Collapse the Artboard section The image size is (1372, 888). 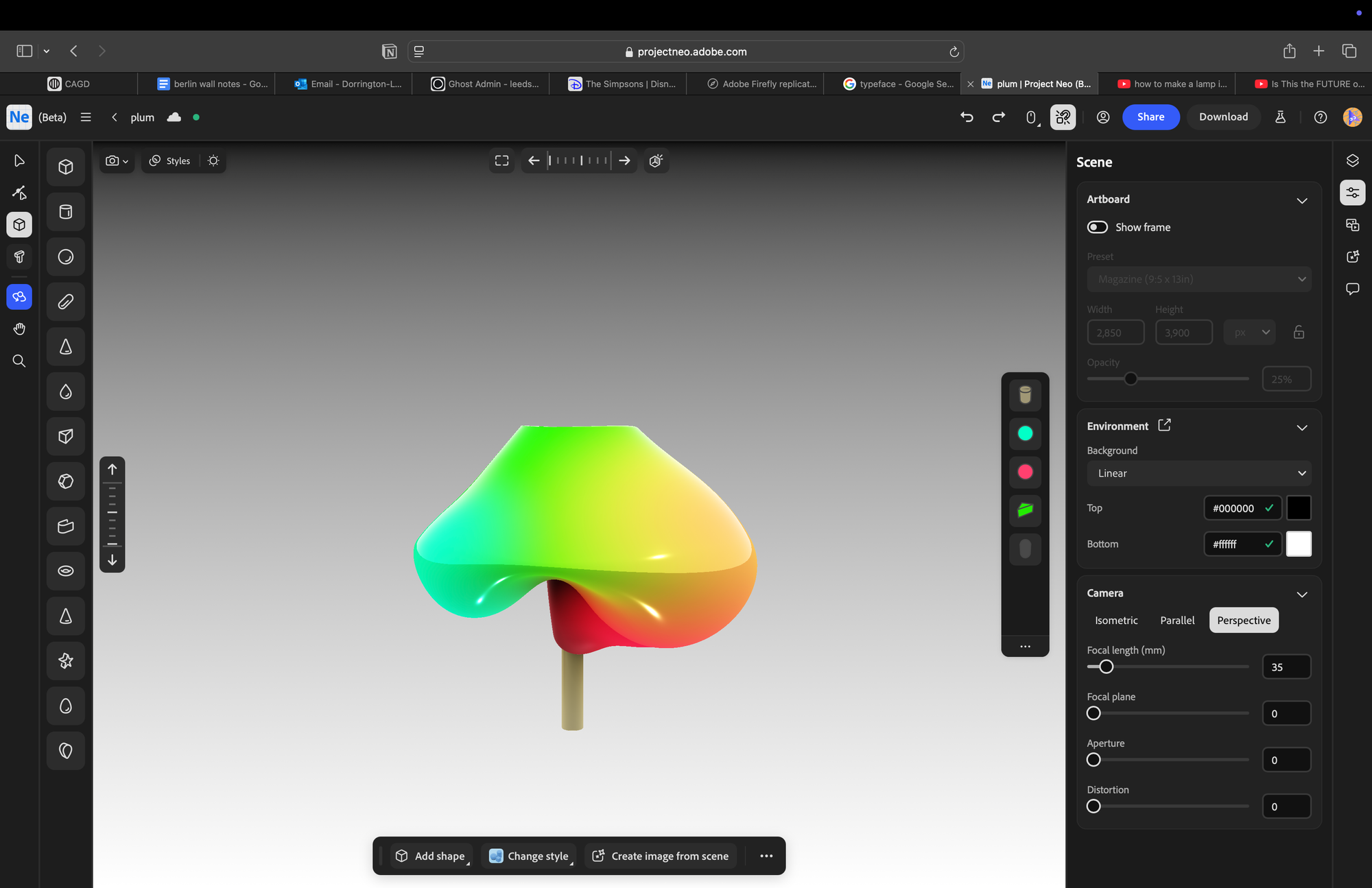point(1301,200)
